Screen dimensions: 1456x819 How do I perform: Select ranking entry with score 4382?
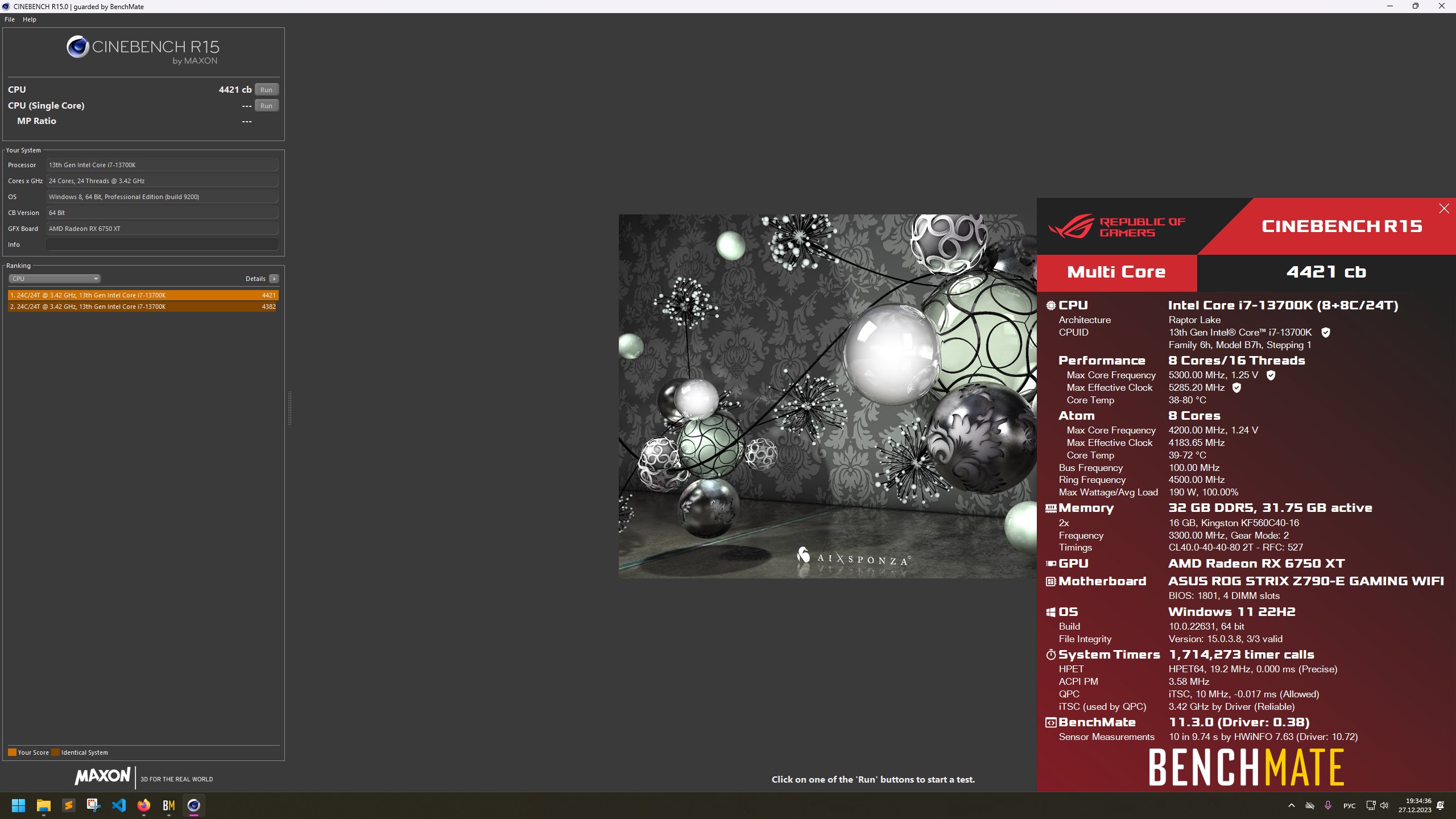[x=143, y=307]
